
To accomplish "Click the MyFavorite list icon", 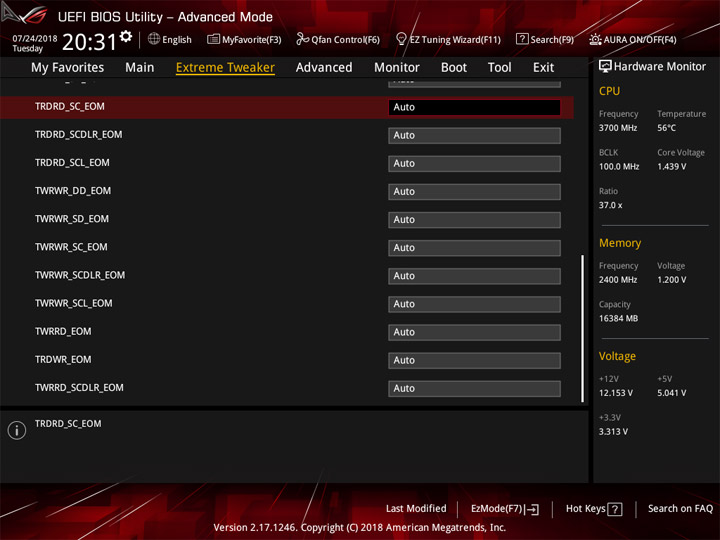I will pyautogui.click(x=213, y=39).
